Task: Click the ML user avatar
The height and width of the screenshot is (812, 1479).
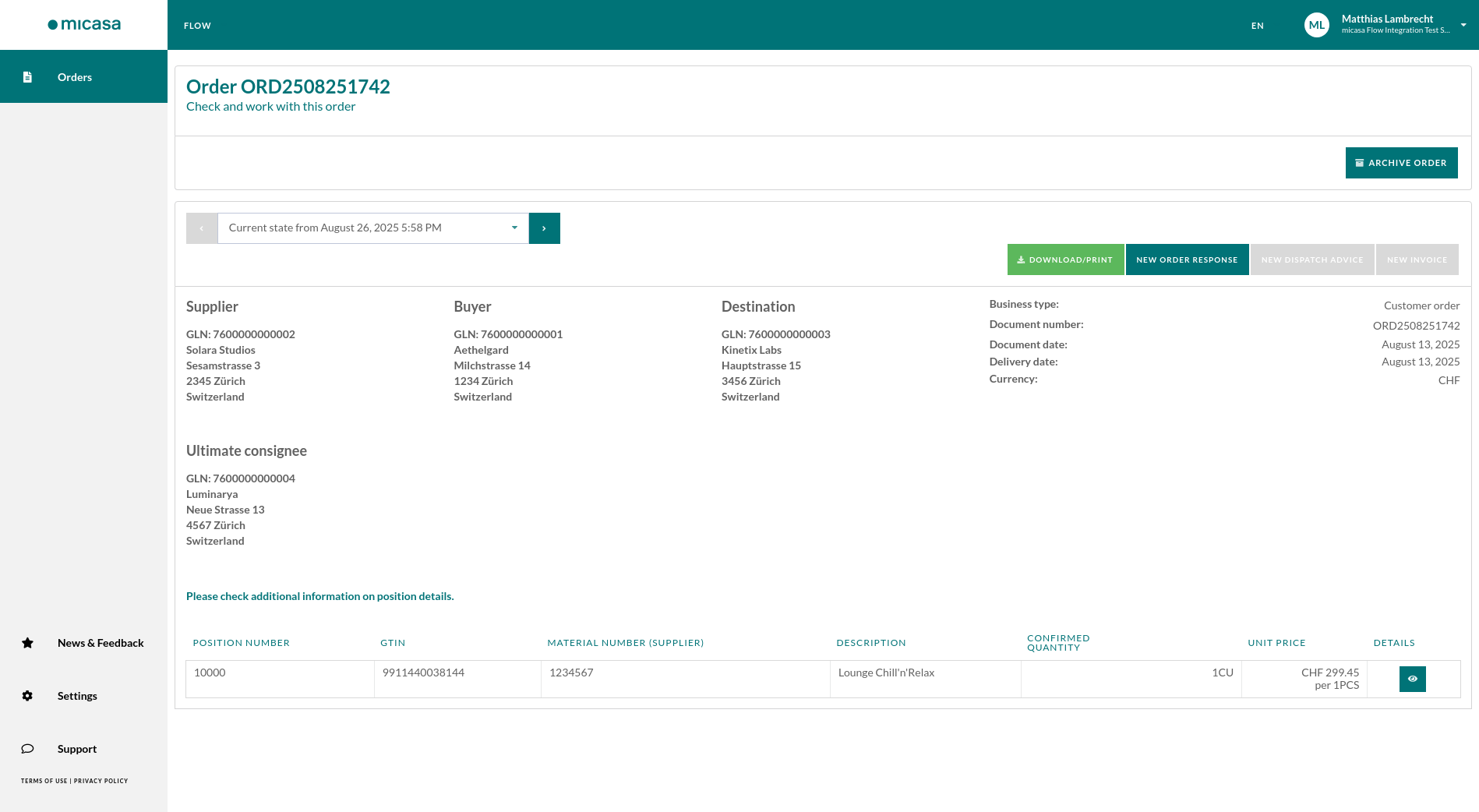Action: [x=1317, y=25]
